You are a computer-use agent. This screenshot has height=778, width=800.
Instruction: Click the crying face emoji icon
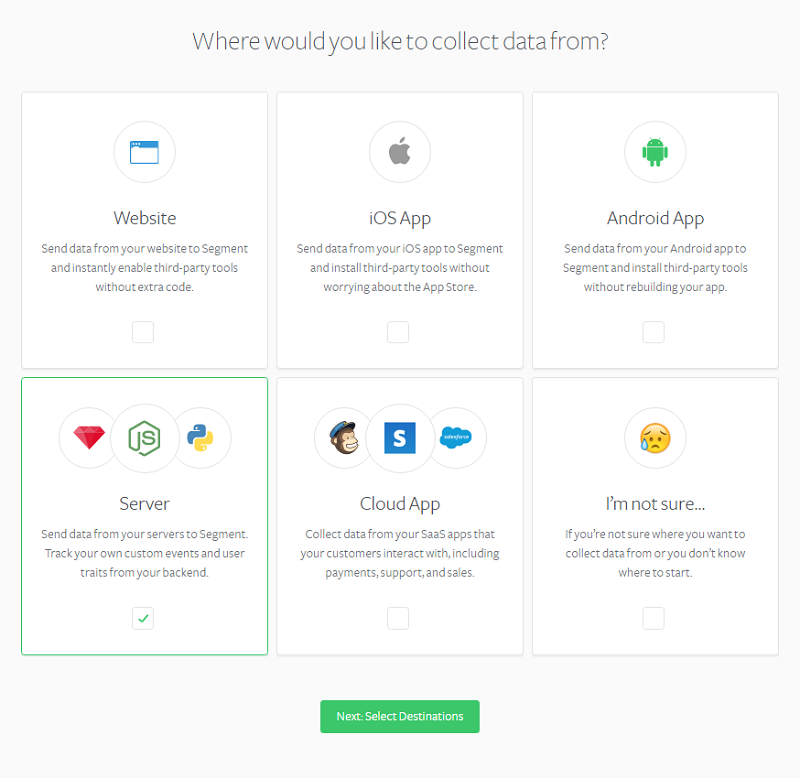point(655,438)
